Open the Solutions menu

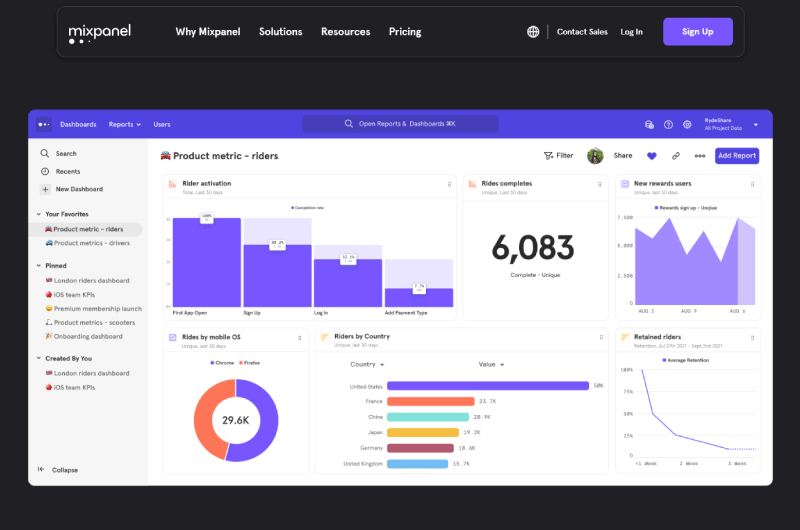click(281, 32)
